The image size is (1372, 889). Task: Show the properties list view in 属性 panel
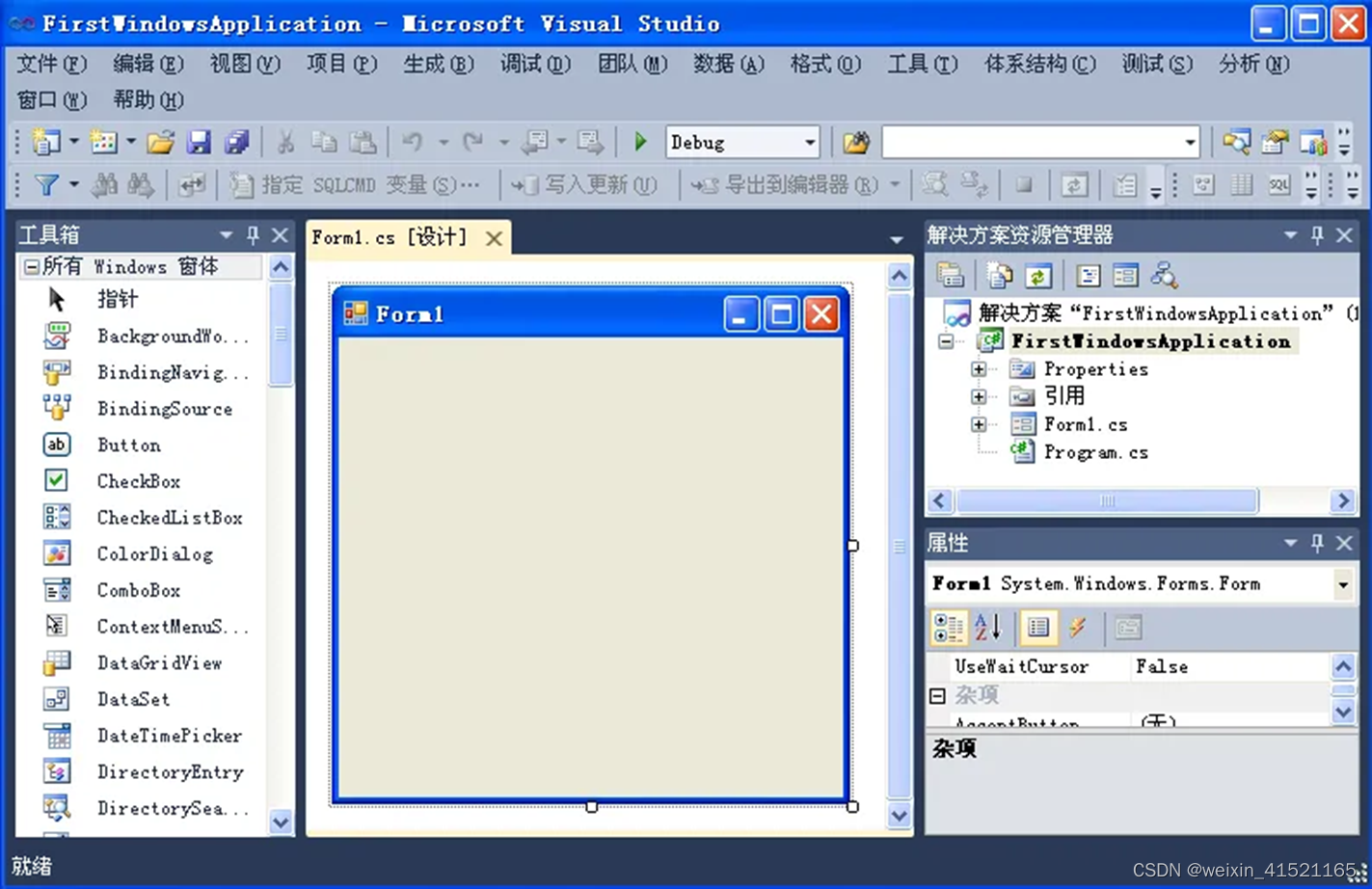1038,628
